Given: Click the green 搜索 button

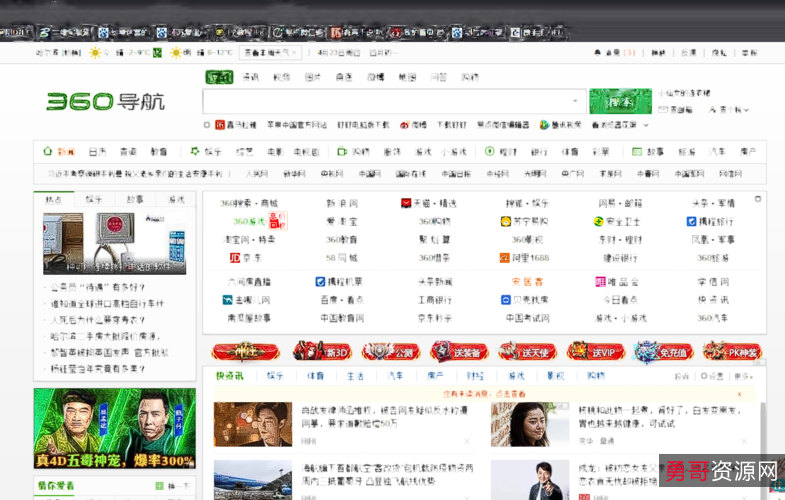Looking at the screenshot, I should [620, 102].
